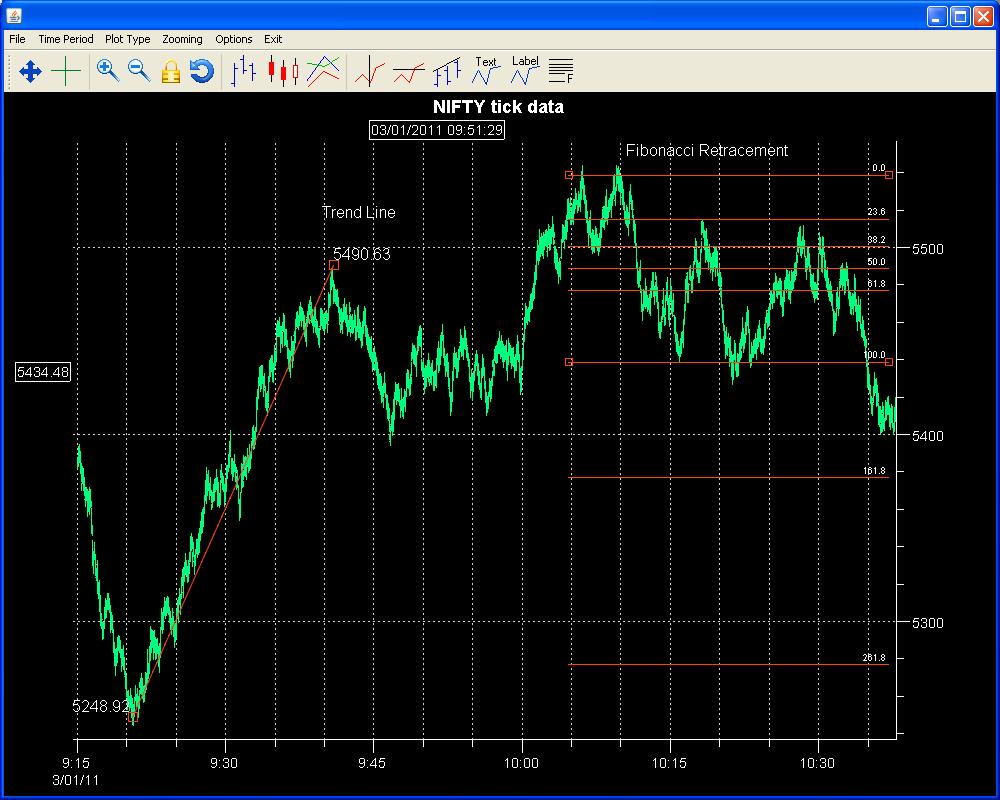Click the left handle of Fibonacci 100.0 line

pos(569,362)
